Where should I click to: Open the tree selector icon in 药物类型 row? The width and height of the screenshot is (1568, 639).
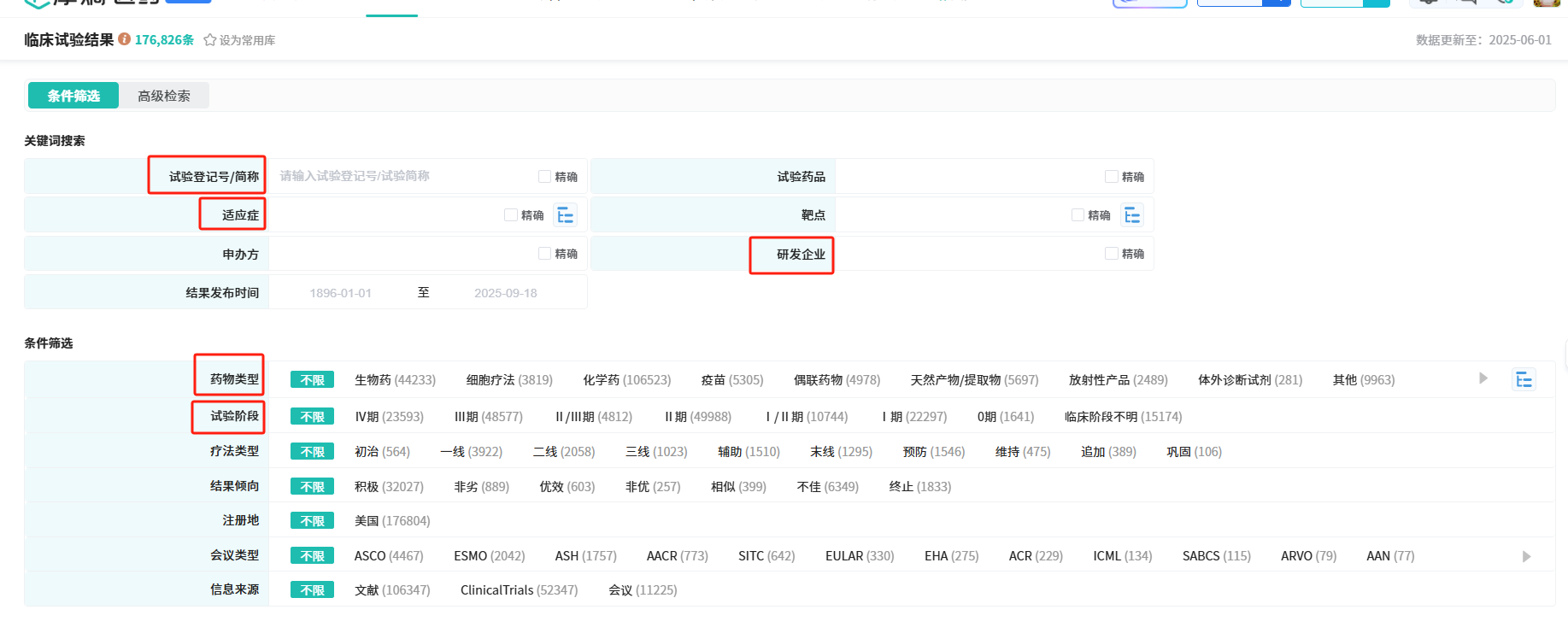(1524, 379)
